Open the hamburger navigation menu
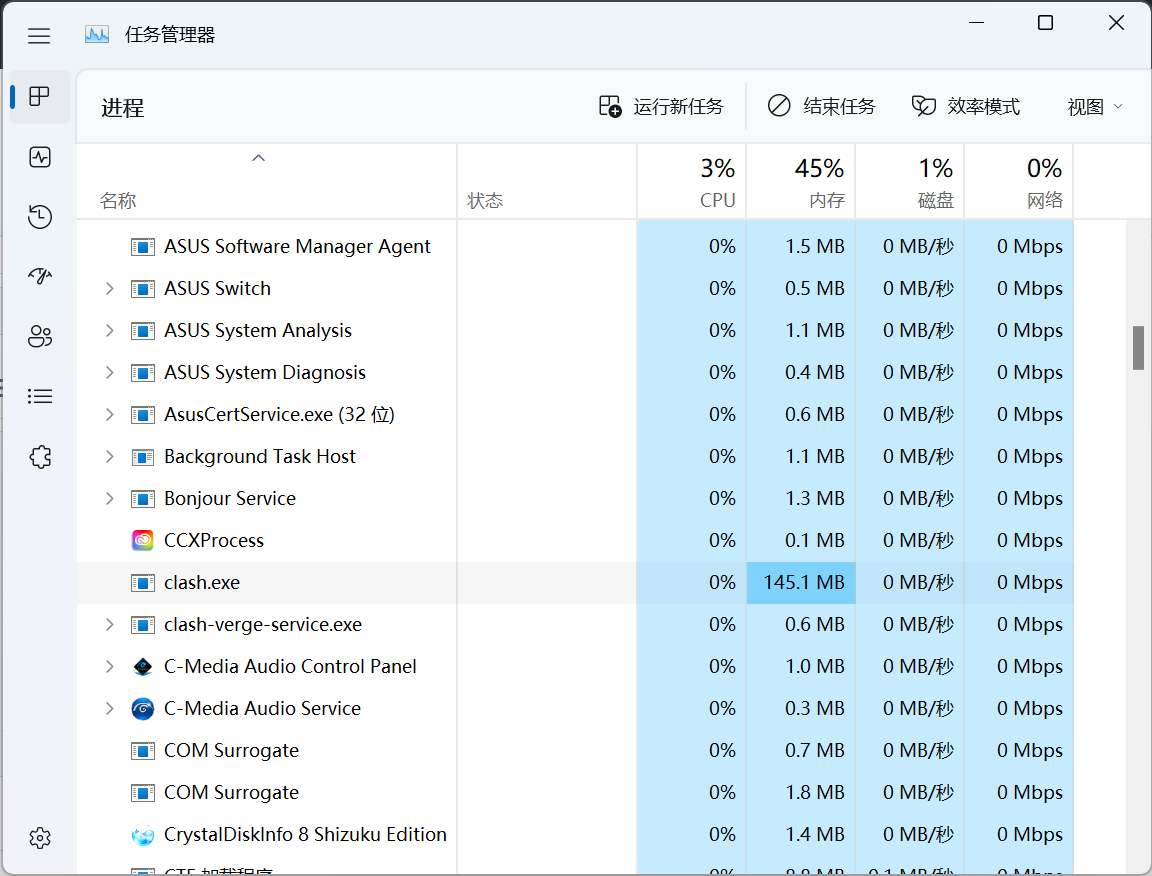 tap(39, 35)
